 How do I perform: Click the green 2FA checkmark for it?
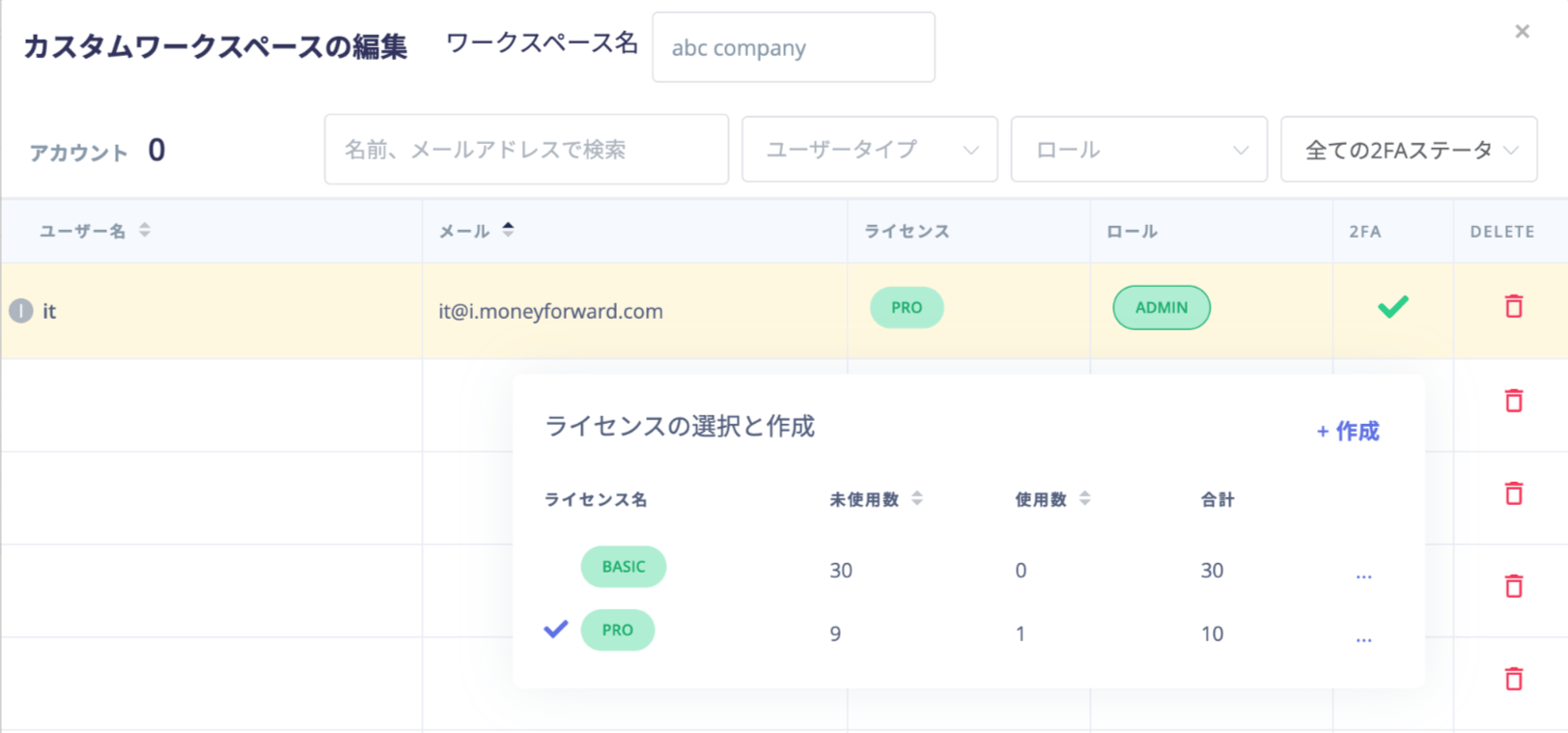pos(1393,307)
